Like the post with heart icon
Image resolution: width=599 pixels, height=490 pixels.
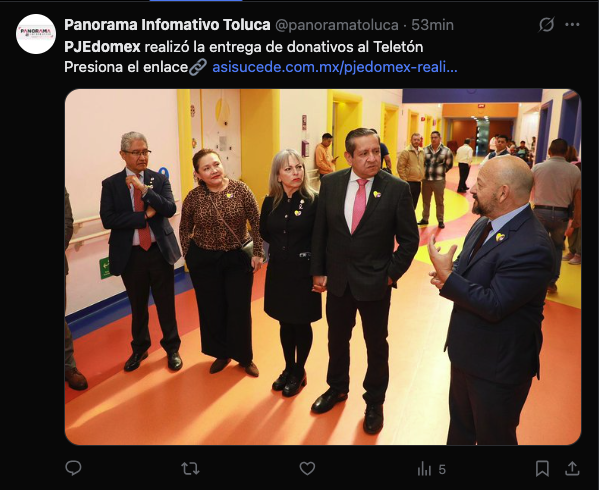(307, 468)
